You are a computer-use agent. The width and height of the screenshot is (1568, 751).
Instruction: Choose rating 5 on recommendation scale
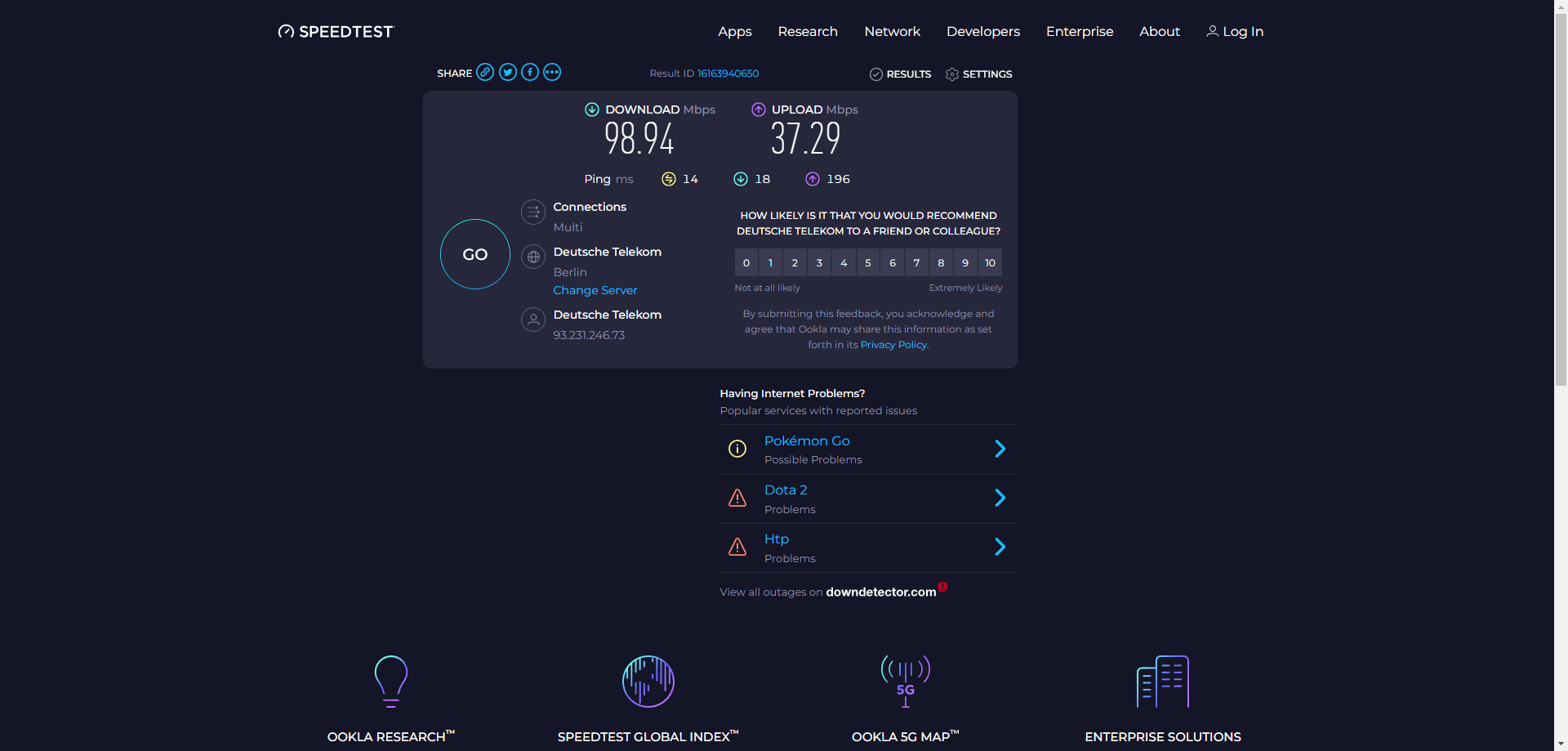[868, 263]
